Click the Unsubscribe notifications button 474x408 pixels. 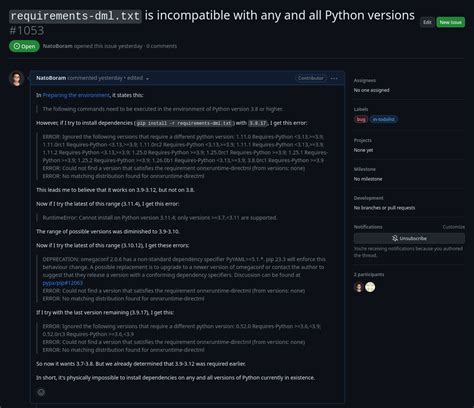point(409,238)
